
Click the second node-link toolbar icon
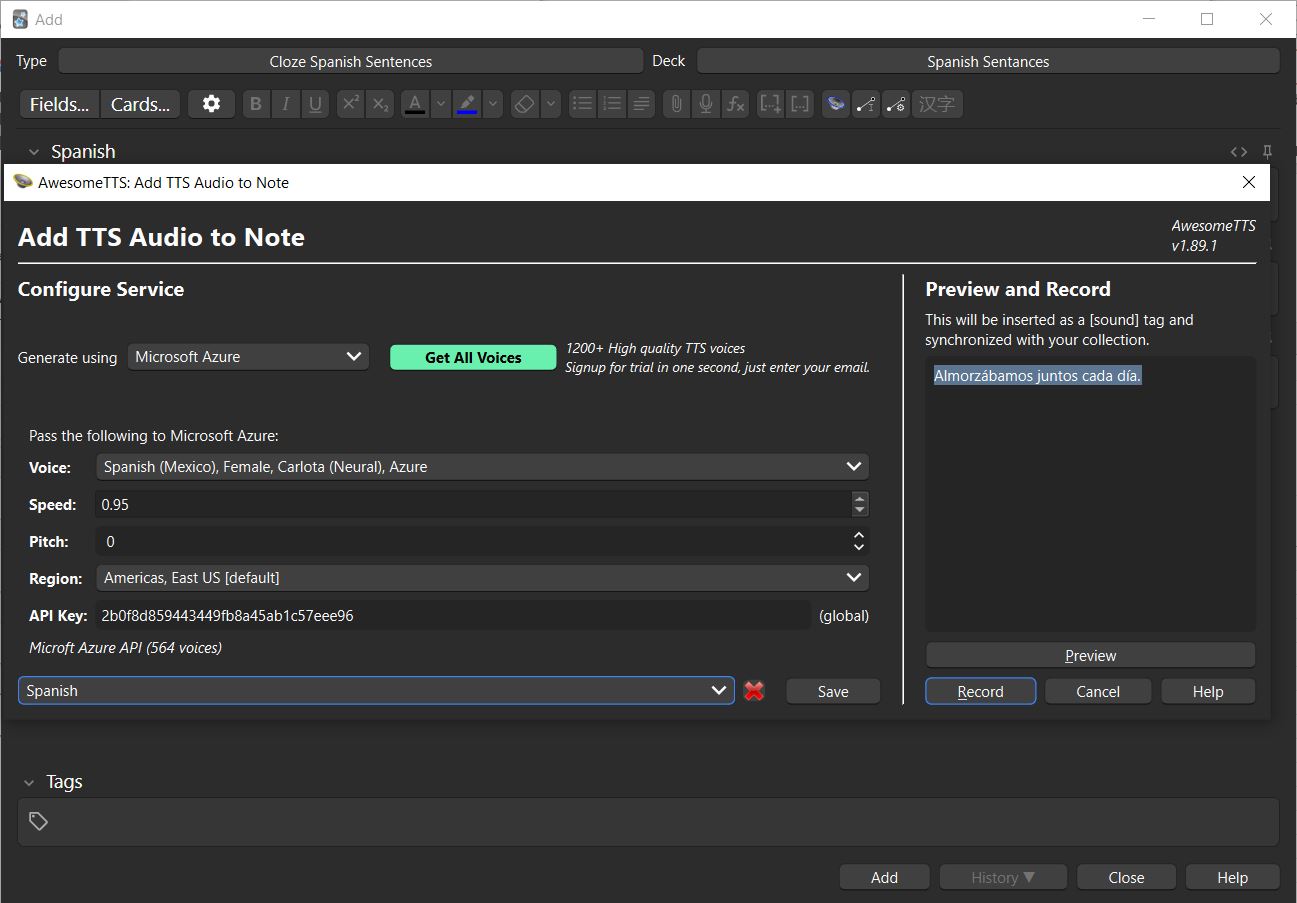pyautogui.click(x=896, y=104)
